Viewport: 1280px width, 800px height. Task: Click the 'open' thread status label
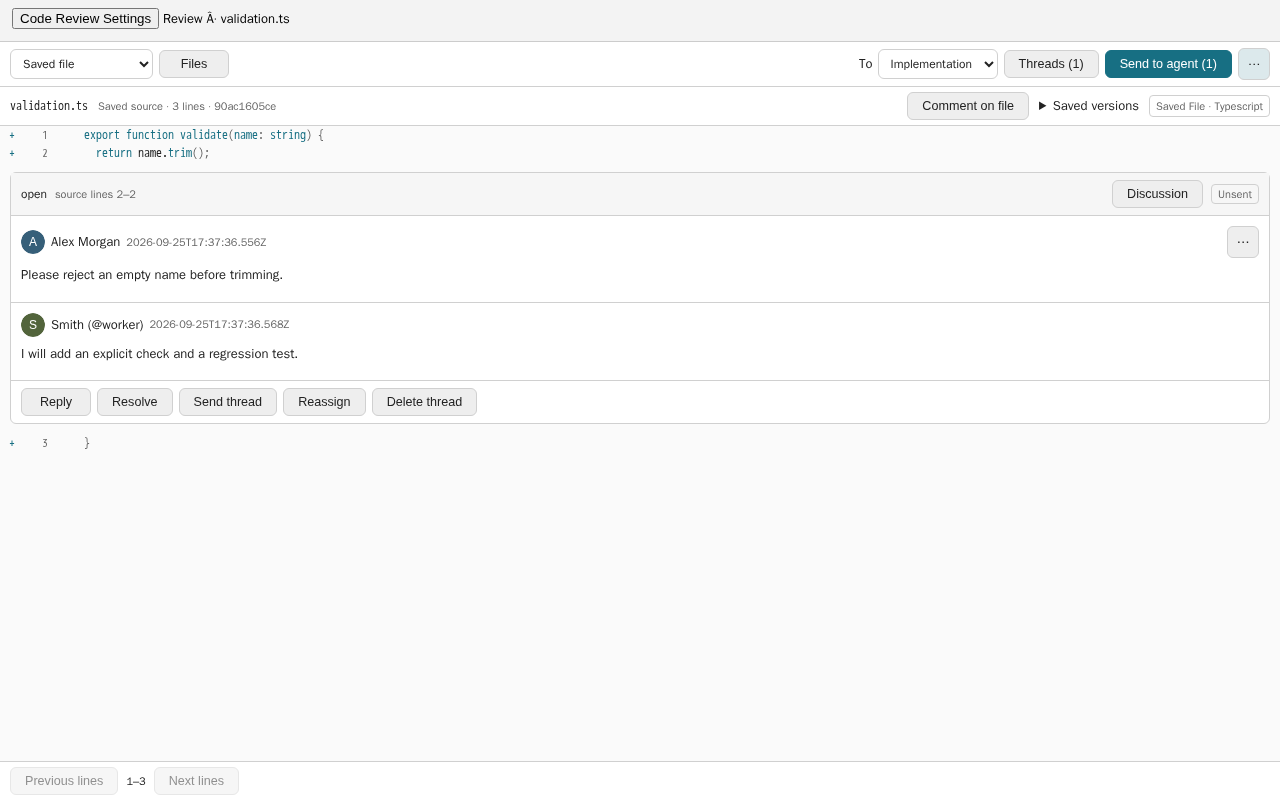tap(34, 194)
